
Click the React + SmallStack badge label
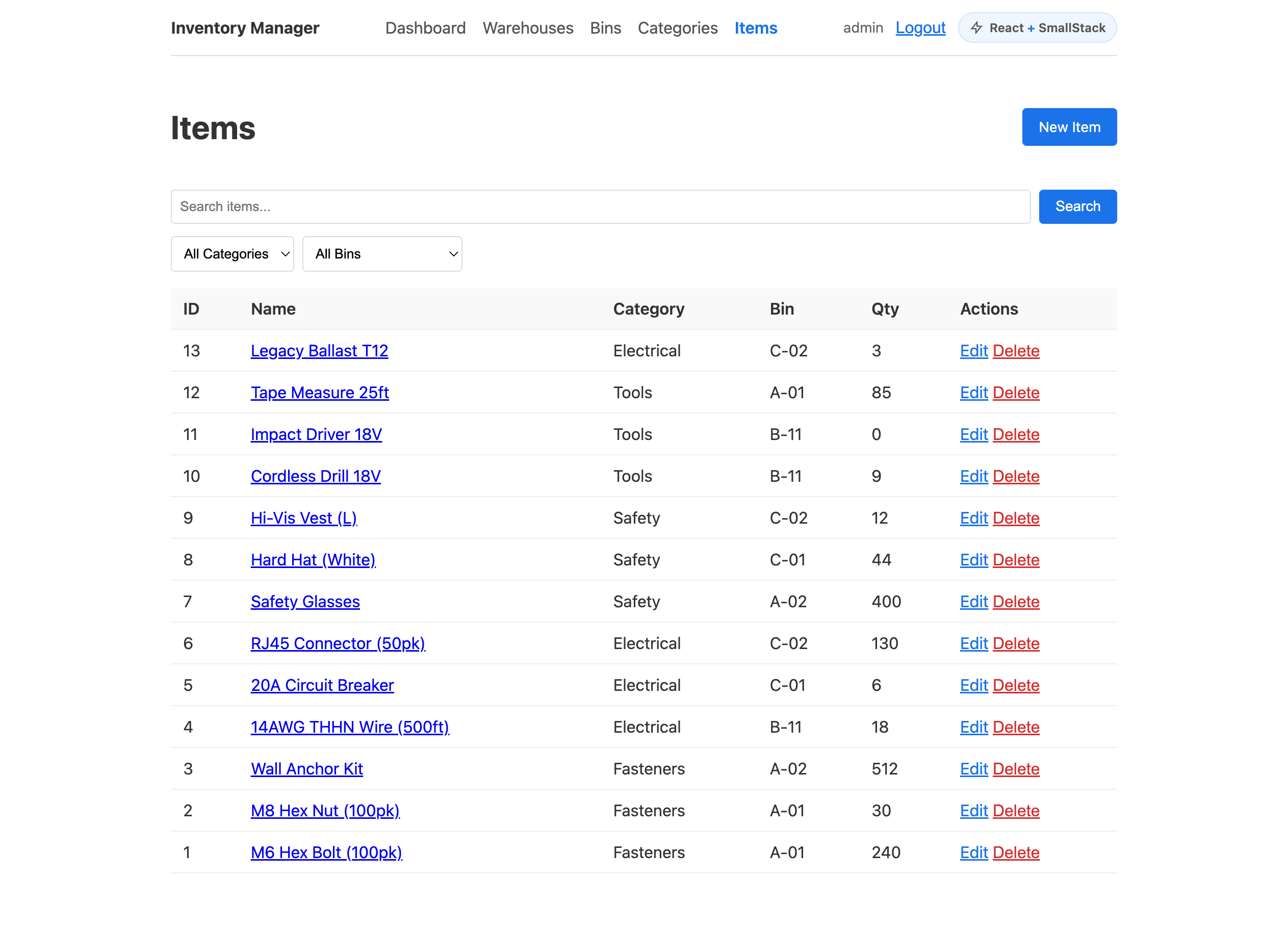pyautogui.click(x=1047, y=28)
